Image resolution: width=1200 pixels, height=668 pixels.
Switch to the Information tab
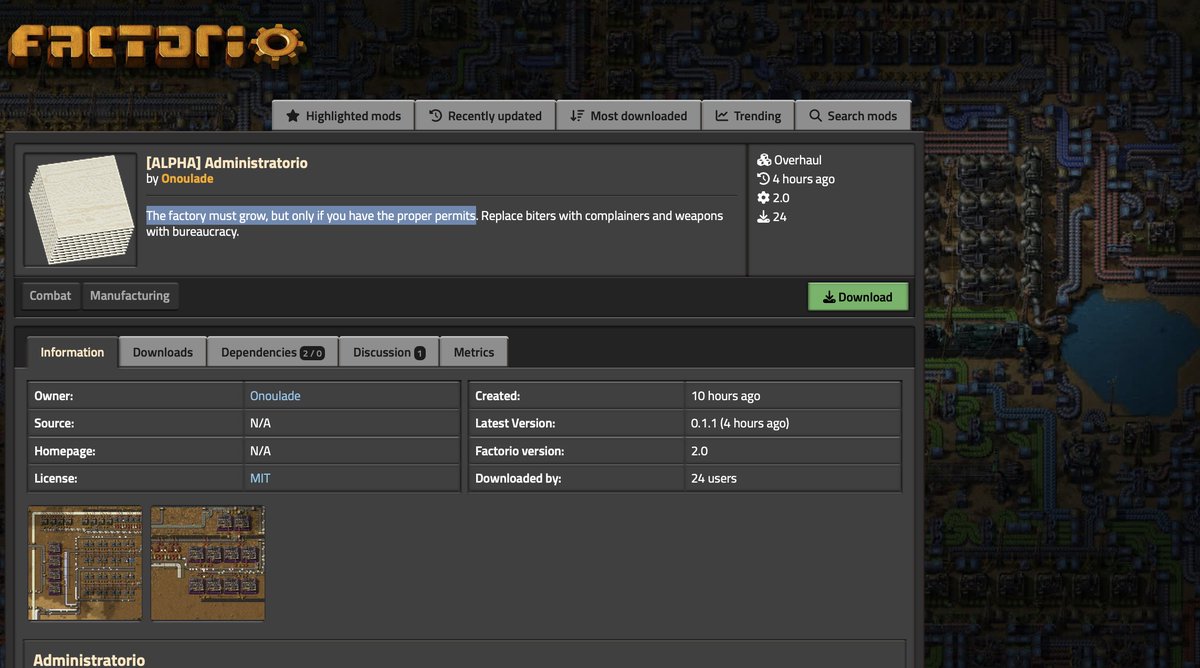[72, 352]
